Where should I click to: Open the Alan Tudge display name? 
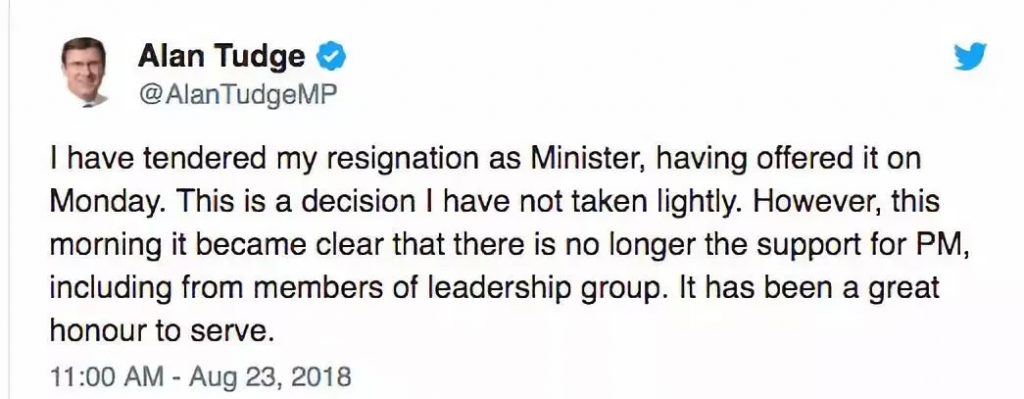221,57
